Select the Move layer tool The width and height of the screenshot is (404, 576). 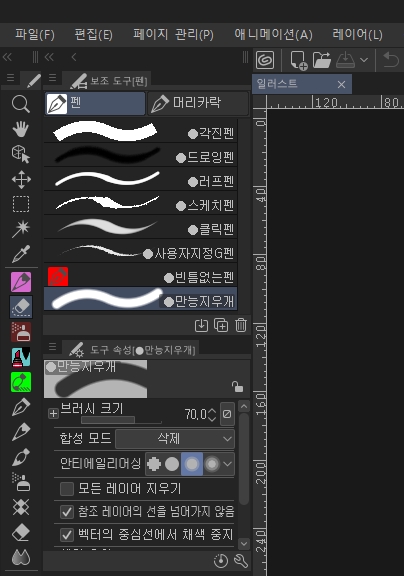pos(21,179)
